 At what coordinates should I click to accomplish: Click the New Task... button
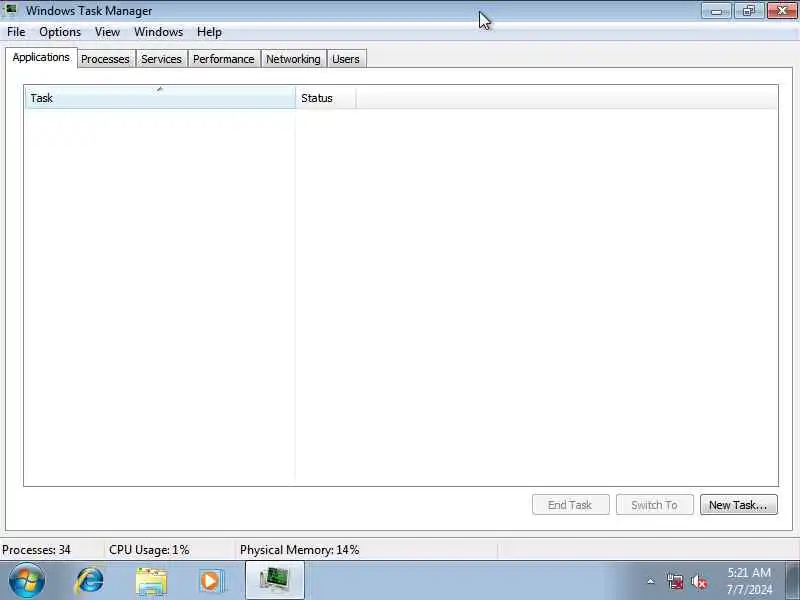738,505
